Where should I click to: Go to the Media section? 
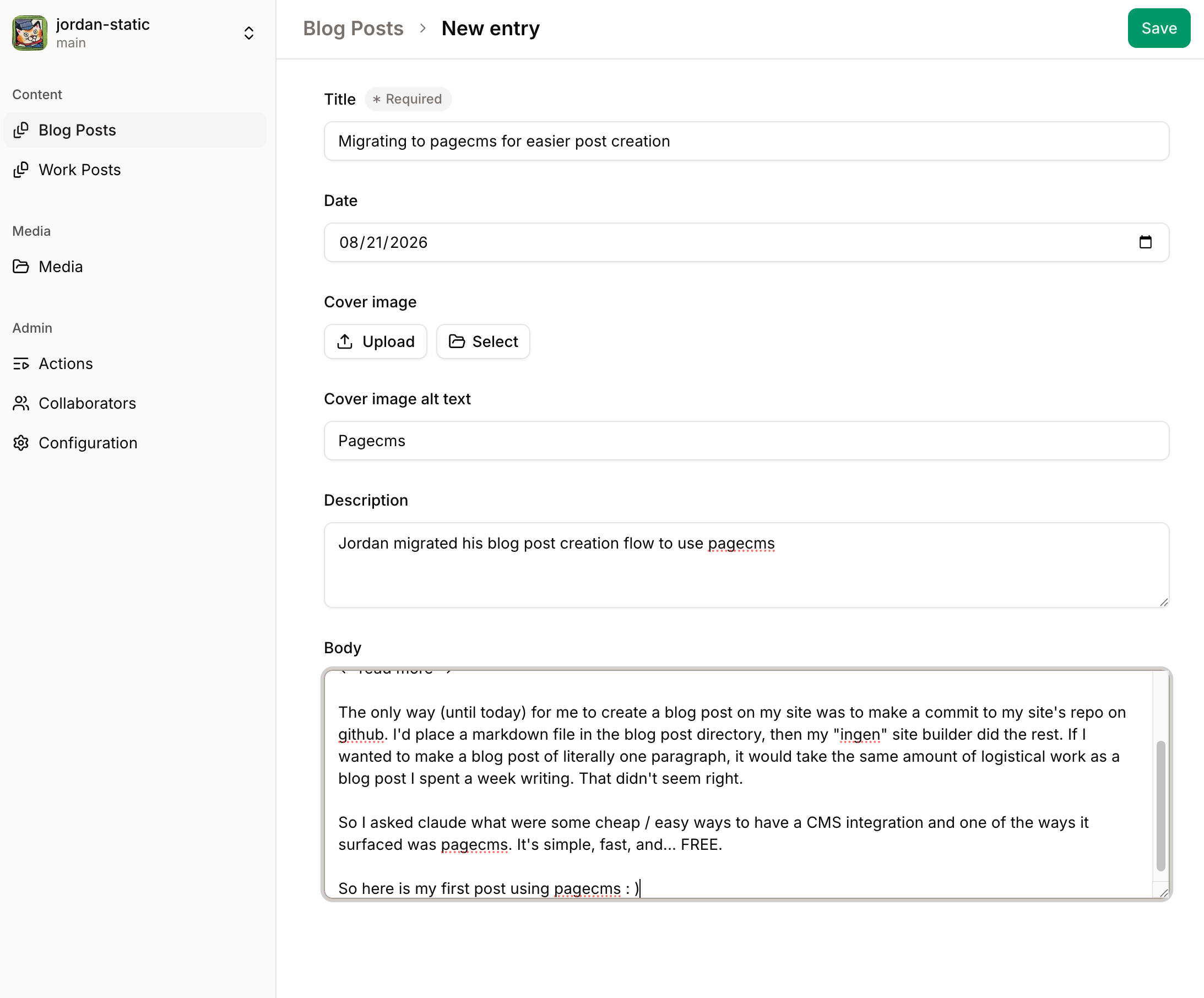[x=135, y=267]
